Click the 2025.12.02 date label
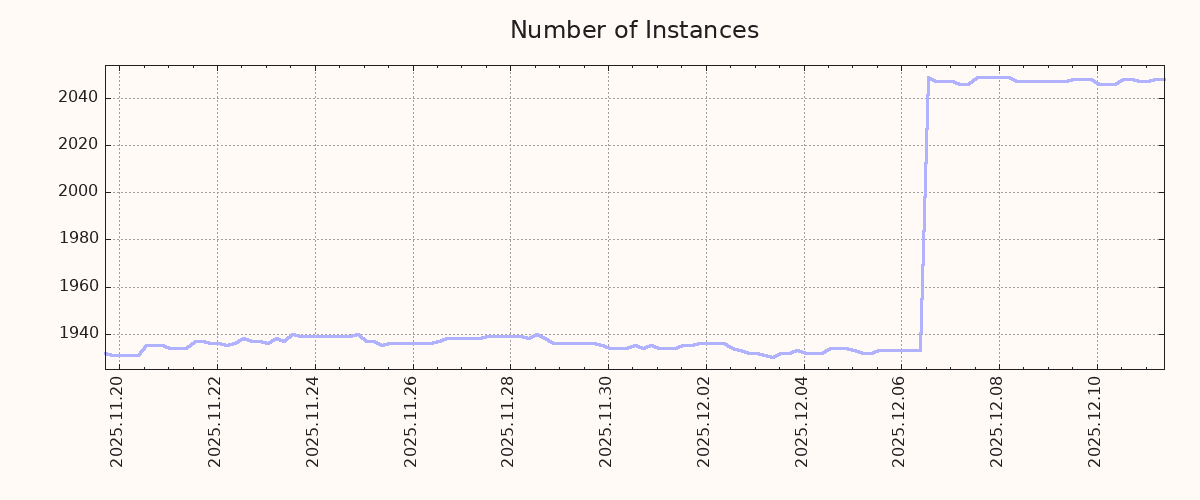 click(x=704, y=421)
